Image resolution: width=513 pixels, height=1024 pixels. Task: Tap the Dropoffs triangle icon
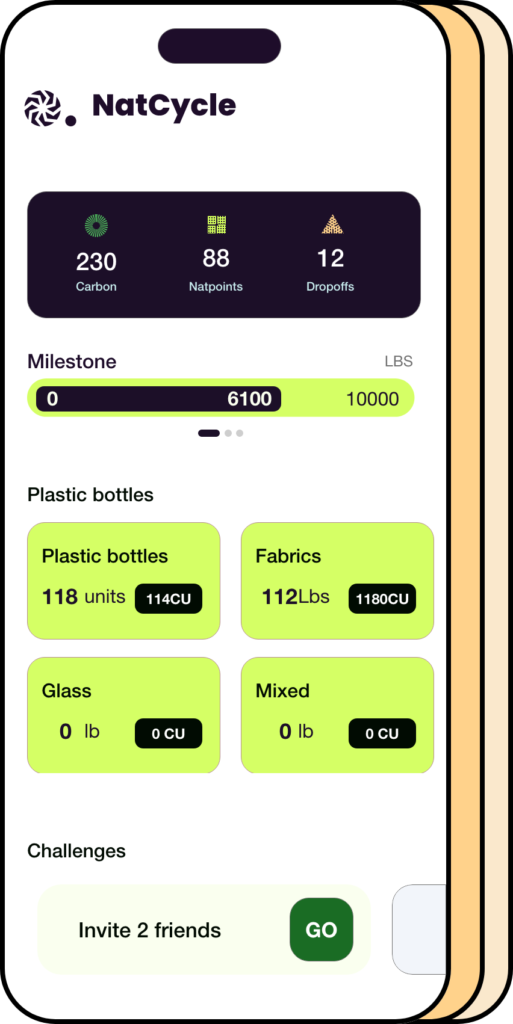(x=332, y=225)
